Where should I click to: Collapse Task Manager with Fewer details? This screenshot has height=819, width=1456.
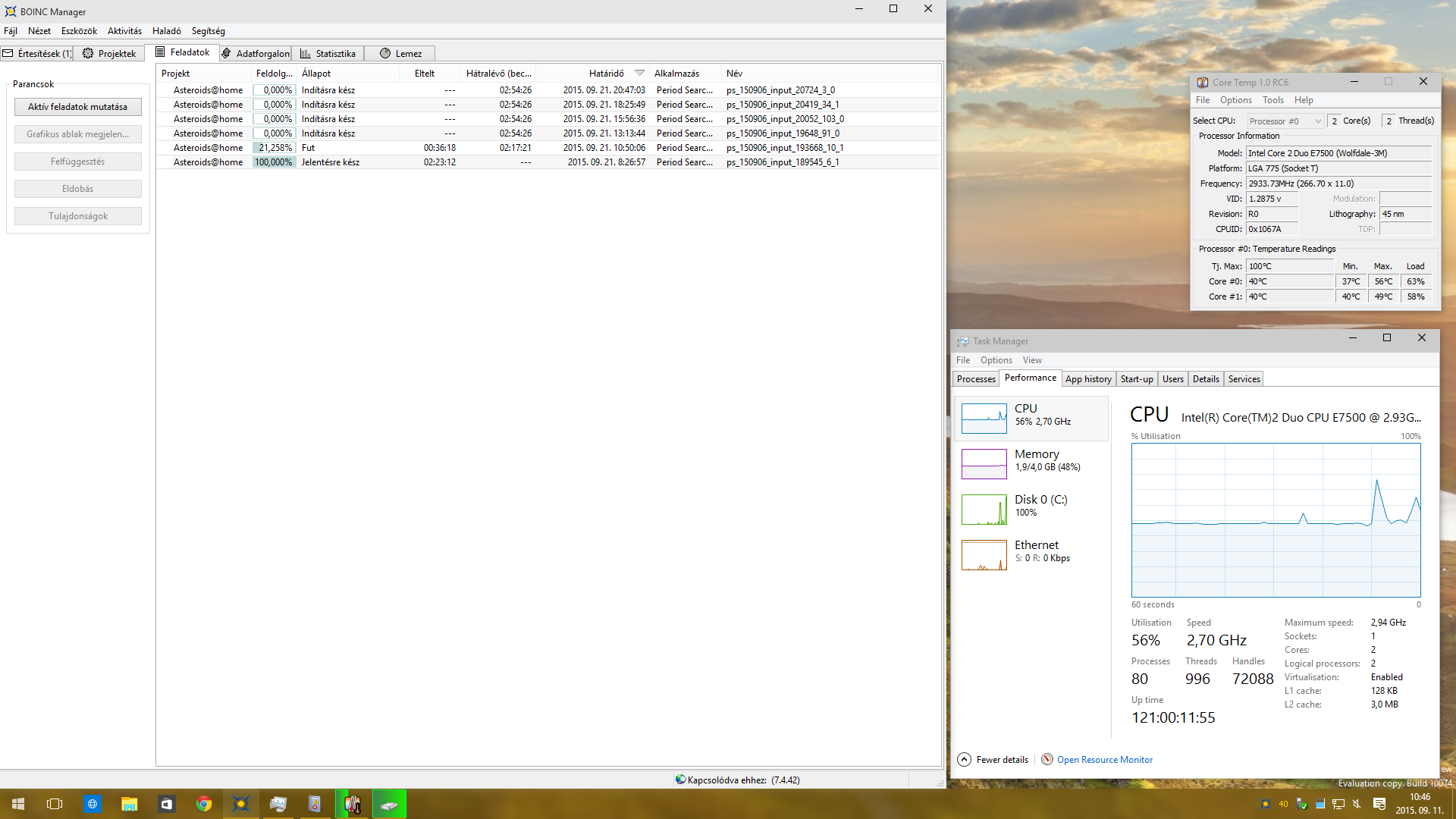pos(993,760)
